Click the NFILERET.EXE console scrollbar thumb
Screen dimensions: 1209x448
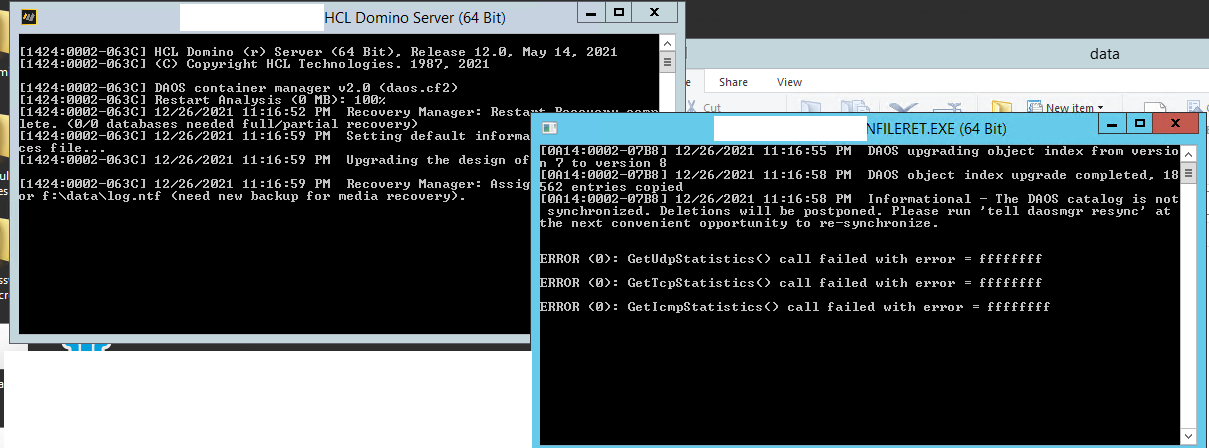coord(1188,172)
